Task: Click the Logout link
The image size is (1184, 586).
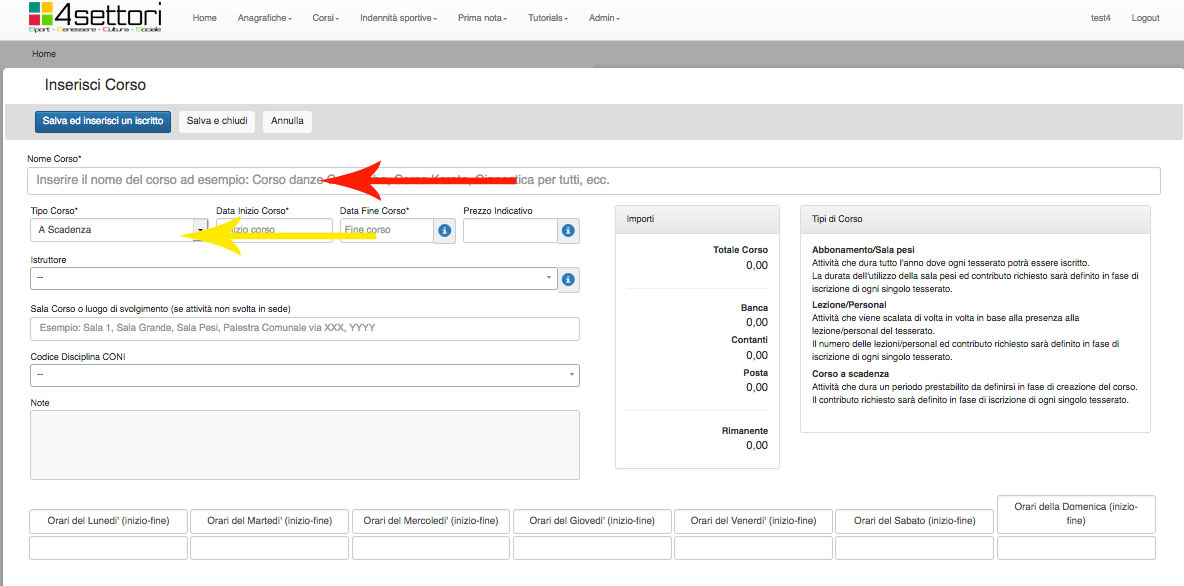Action: click(x=1145, y=18)
